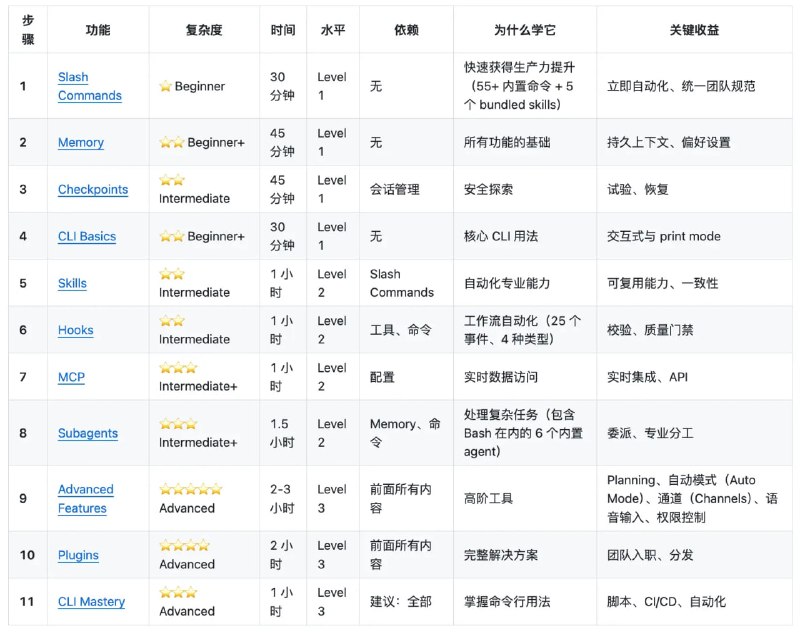Click the five stars in Advanced Features row
Screen dimensions: 800x633
pos(191,489)
